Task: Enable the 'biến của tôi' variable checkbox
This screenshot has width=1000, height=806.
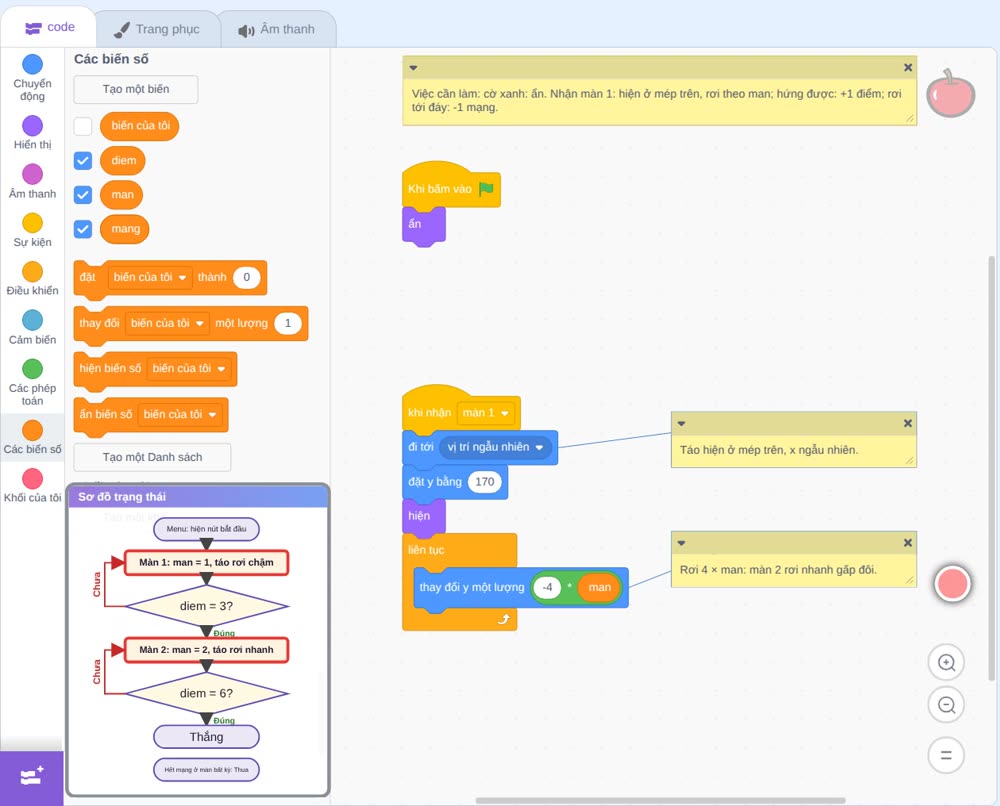Action: tap(83, 126)
